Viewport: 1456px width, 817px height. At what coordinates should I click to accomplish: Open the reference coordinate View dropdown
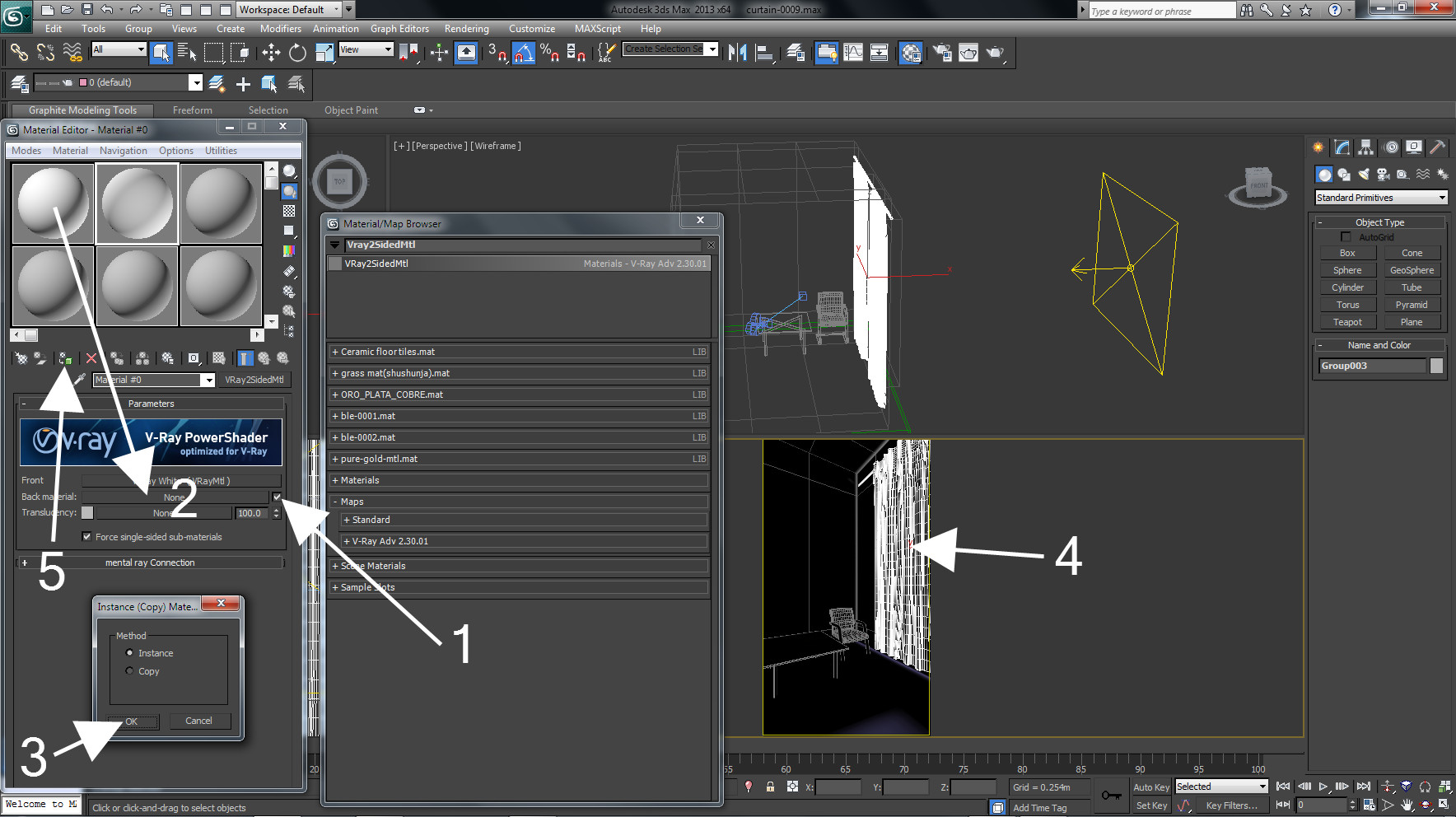366,49
